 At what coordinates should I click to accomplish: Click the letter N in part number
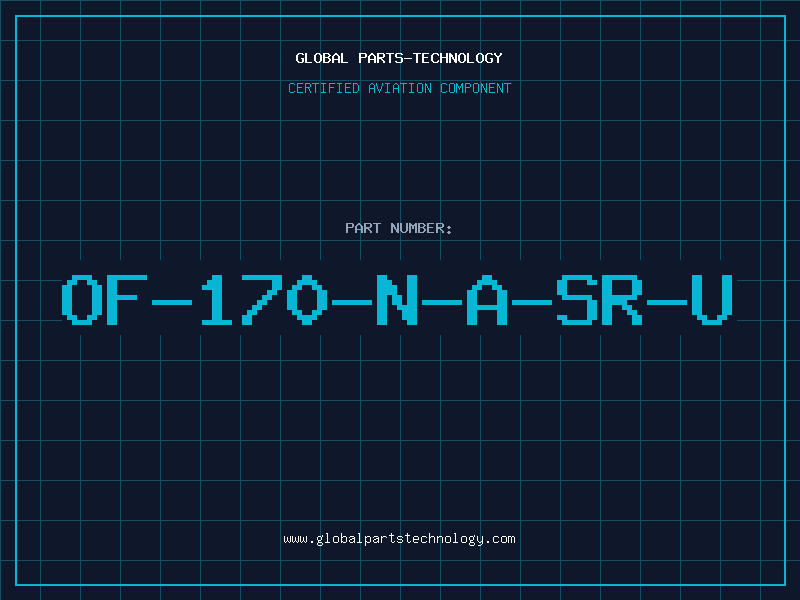coord(397,300)
